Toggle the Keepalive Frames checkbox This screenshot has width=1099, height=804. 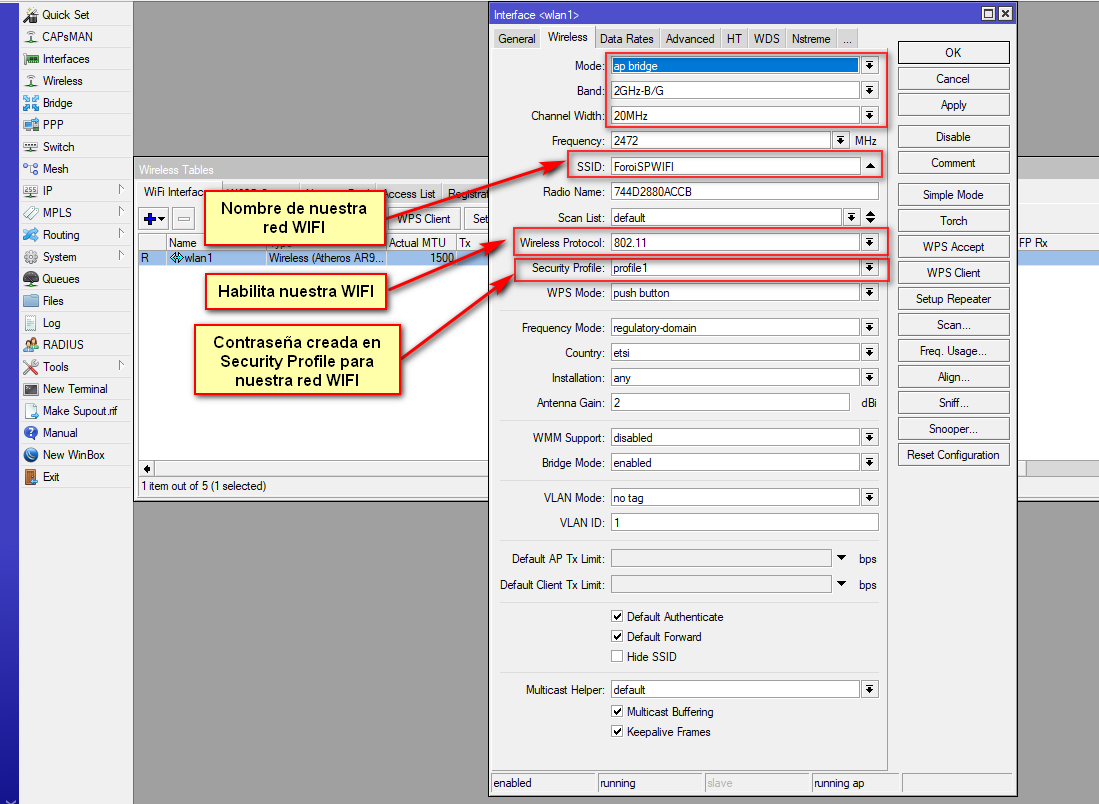pos(617,732)
